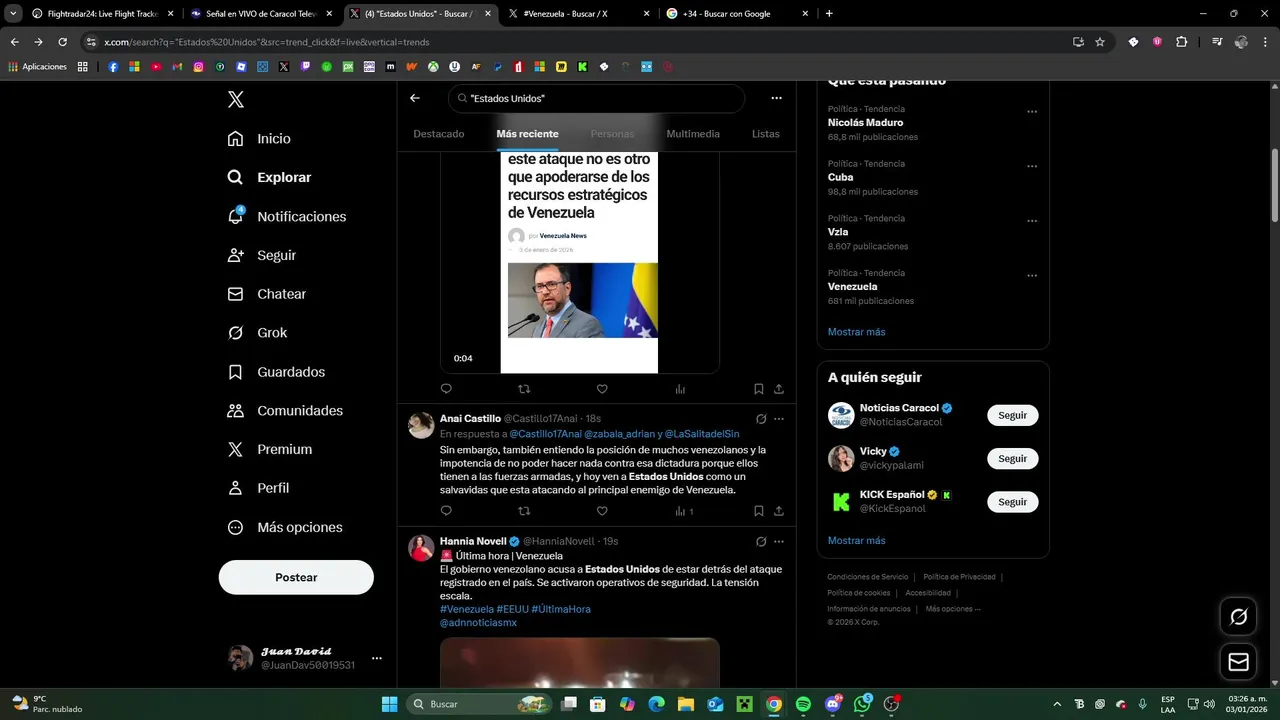
Task: Repost Anai Castillo's post
Action: [524, 511]
